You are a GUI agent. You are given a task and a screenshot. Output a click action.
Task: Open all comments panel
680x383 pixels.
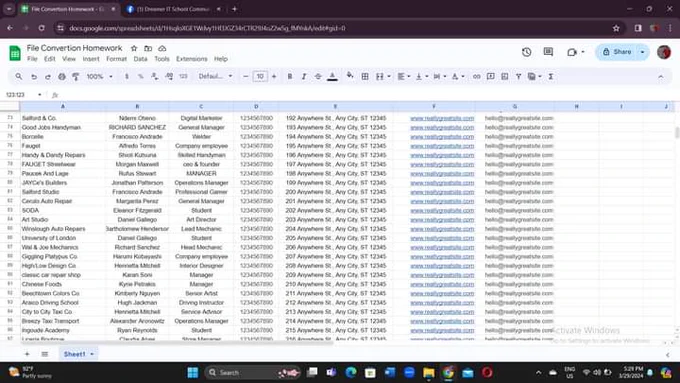point(548,52)
